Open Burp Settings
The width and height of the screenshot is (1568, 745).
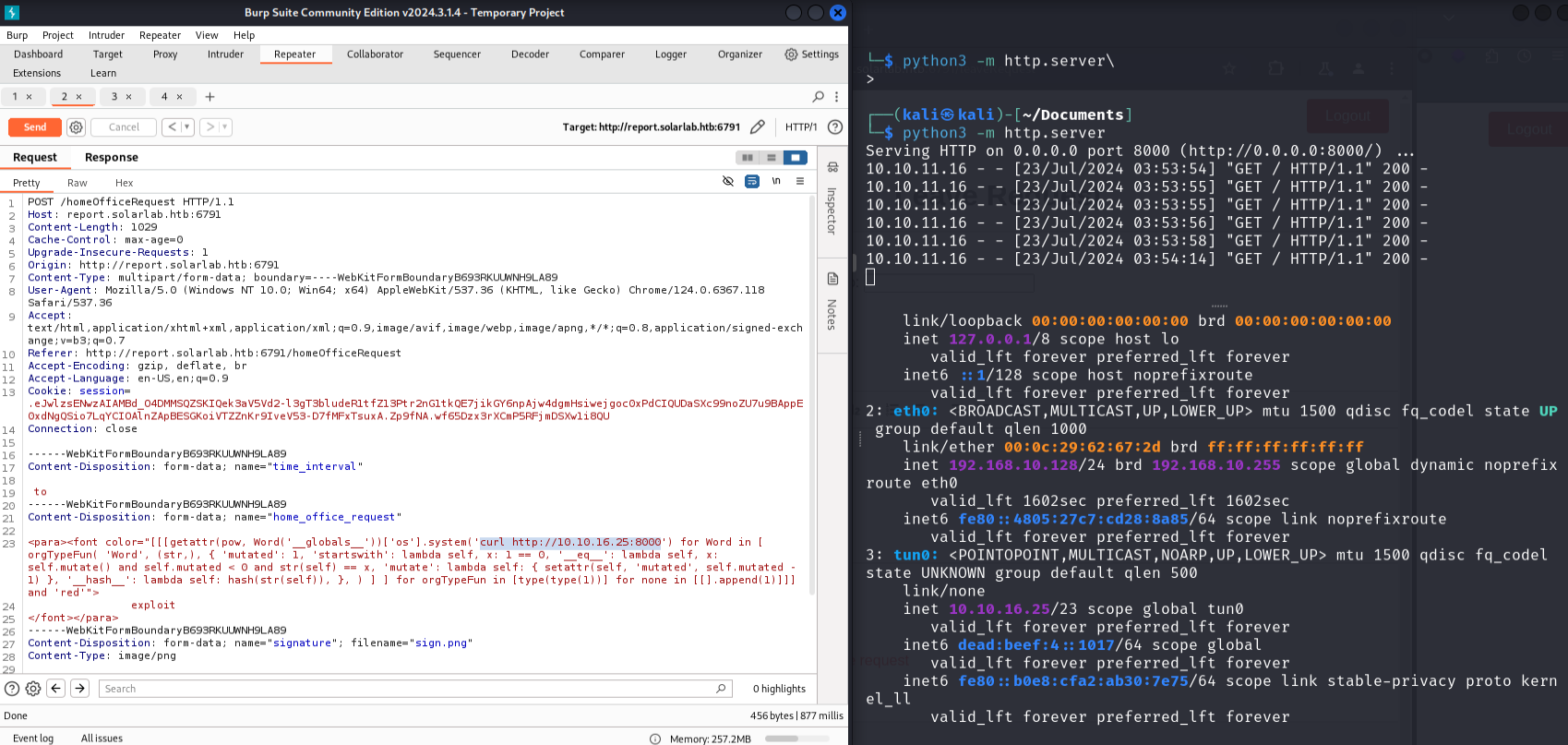click(x=811, y=54)
